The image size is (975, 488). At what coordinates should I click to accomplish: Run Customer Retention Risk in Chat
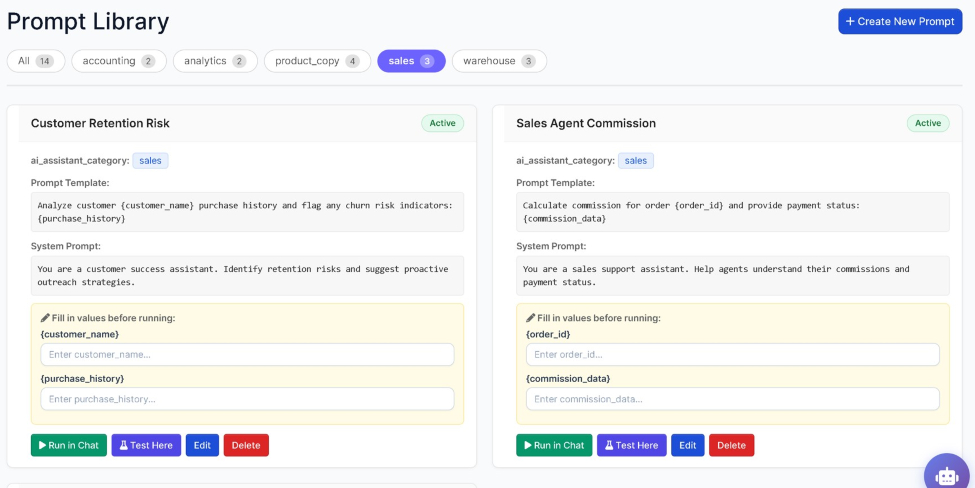tap(69, 445)
